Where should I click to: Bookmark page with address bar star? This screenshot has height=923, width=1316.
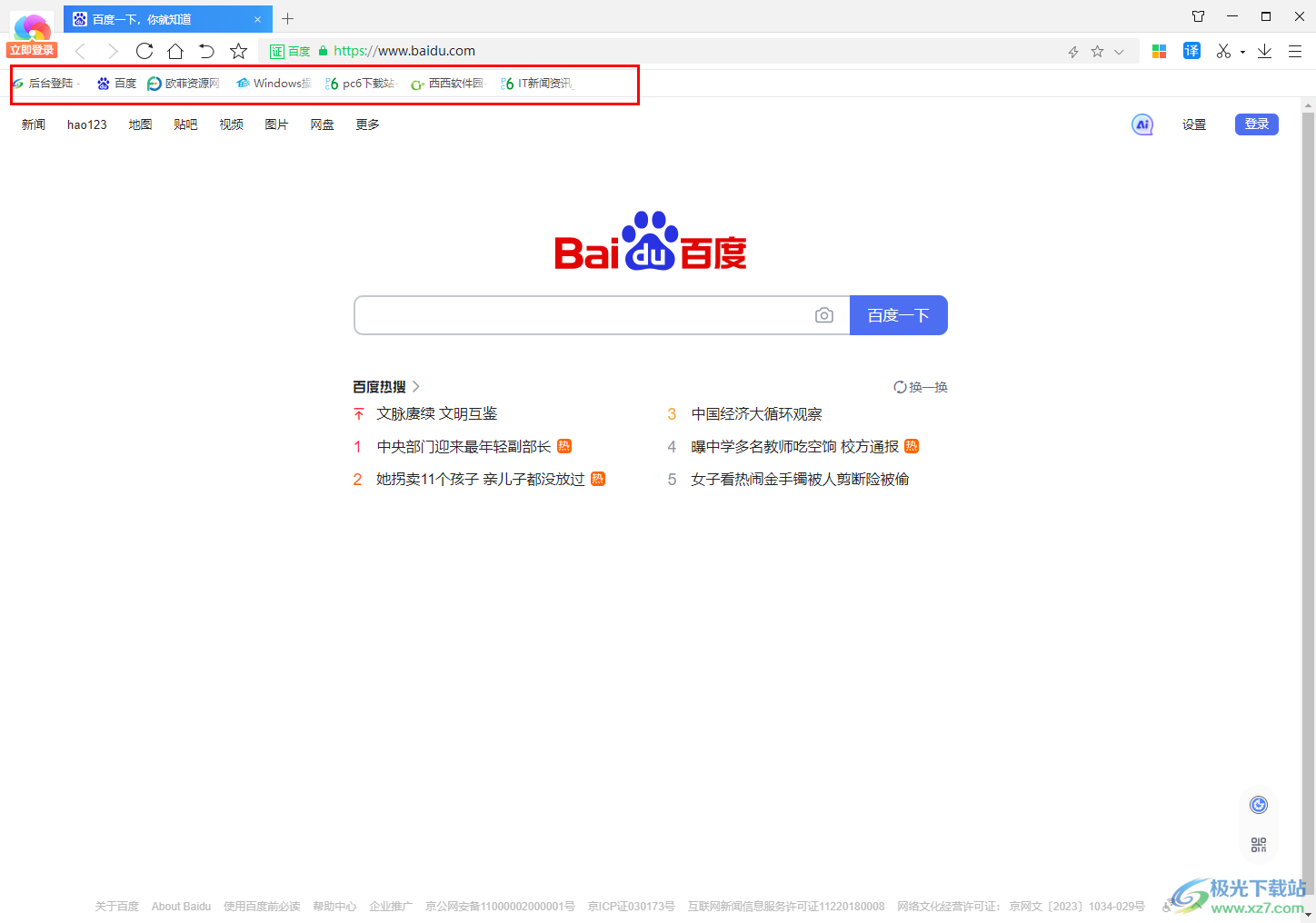click(x=1097, y=52)
